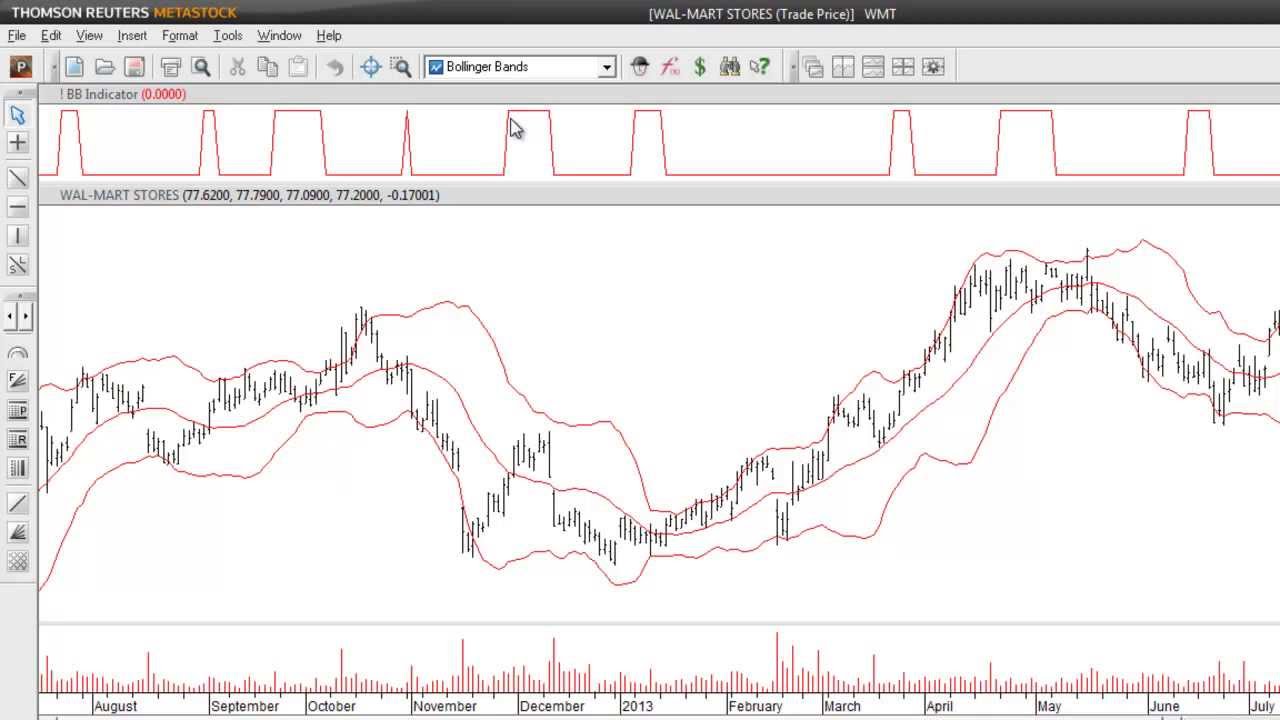Screen dimensions: 1280x720
Task: Select the Fibonacci arcs tool
Action: [x=18, y=353]
